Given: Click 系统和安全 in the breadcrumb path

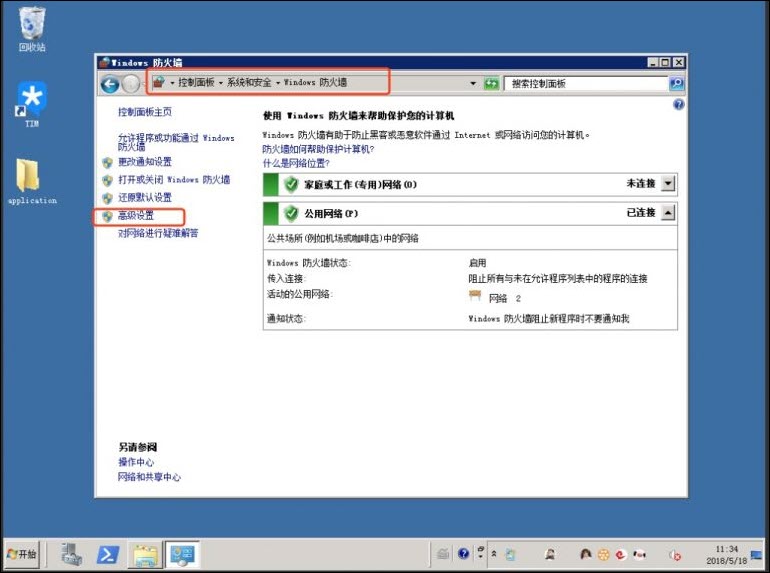Looking at the screenshot, I should click(x=249, y=83).
